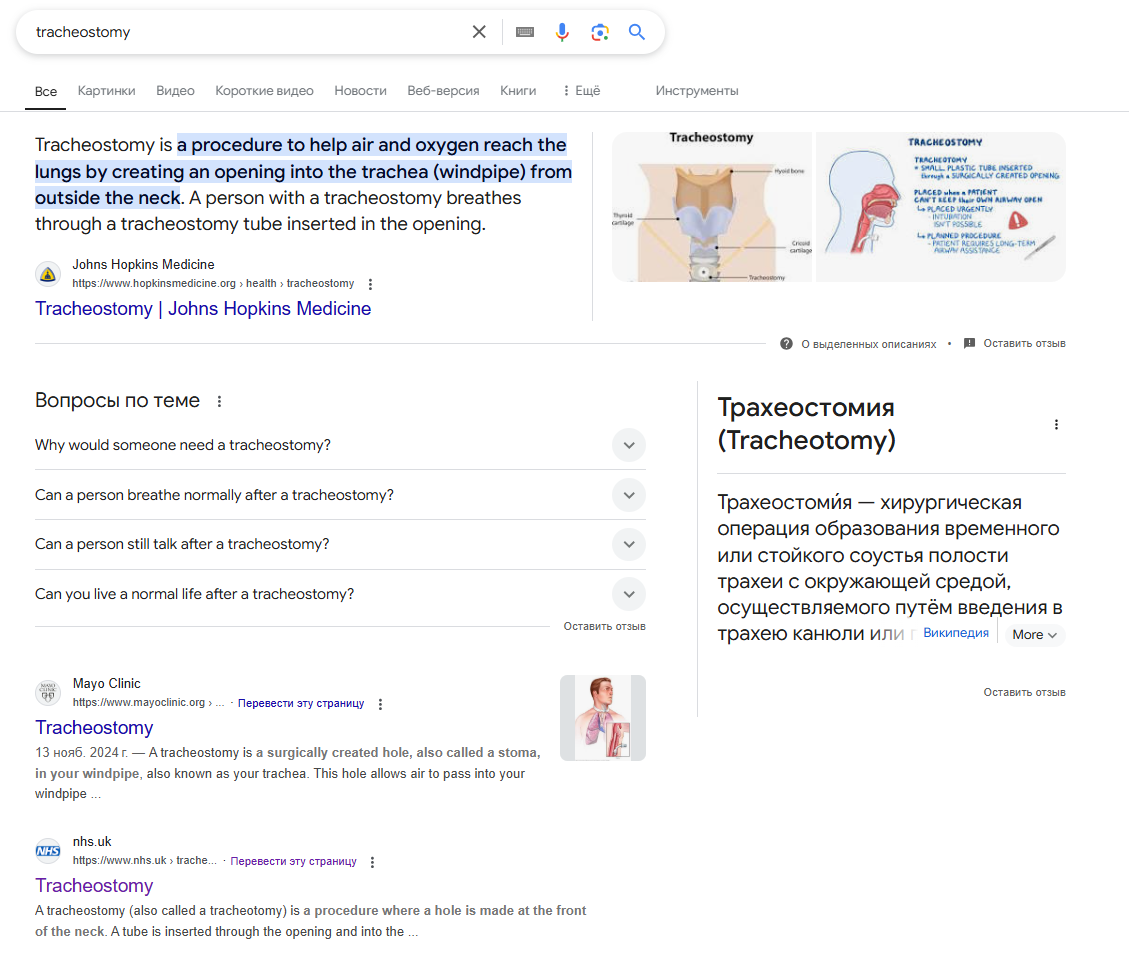Clear the search query with X icon
The width and height of the screenshot is (1129, 953).
click(479, 32)
